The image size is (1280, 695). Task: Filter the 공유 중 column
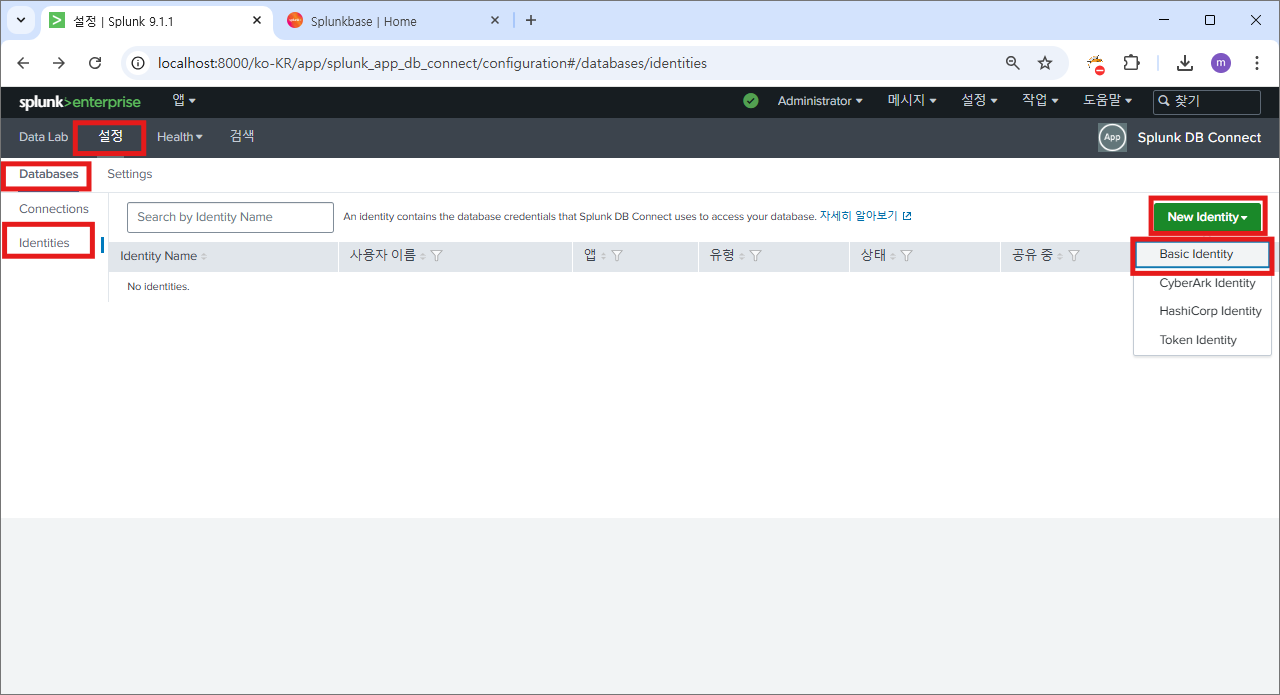1073,256
